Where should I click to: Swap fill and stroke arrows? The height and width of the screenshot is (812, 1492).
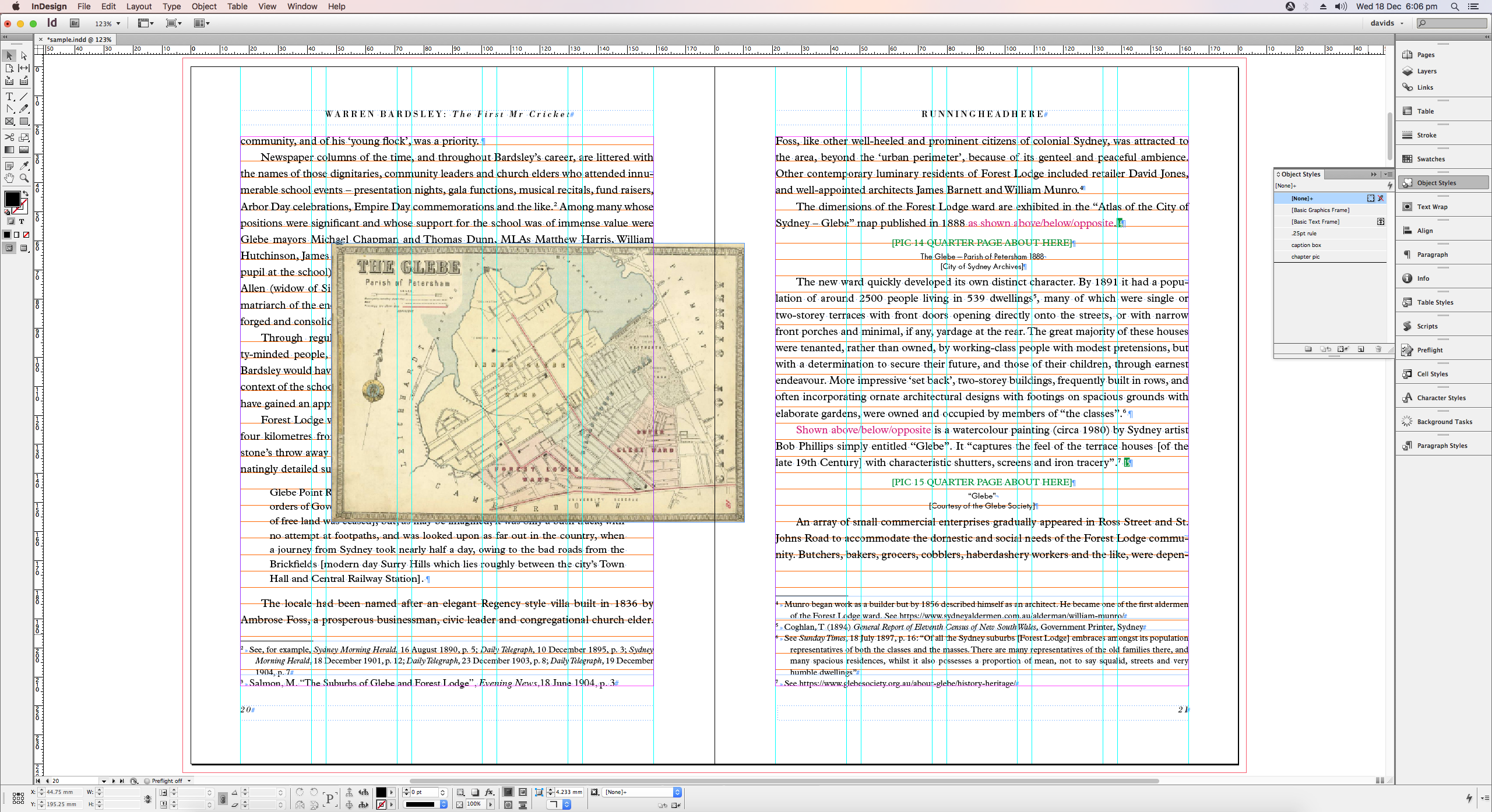click(x=25, y=193)
